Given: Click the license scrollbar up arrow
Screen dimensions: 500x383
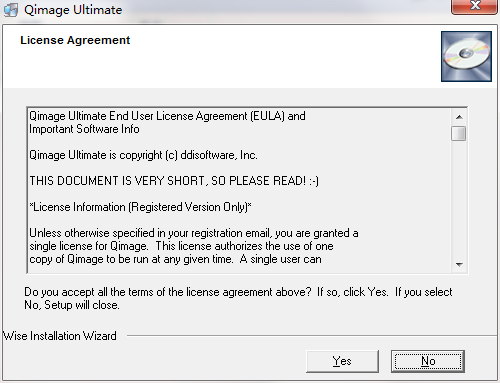Looking at the screenshot, I should pos(459,117).
